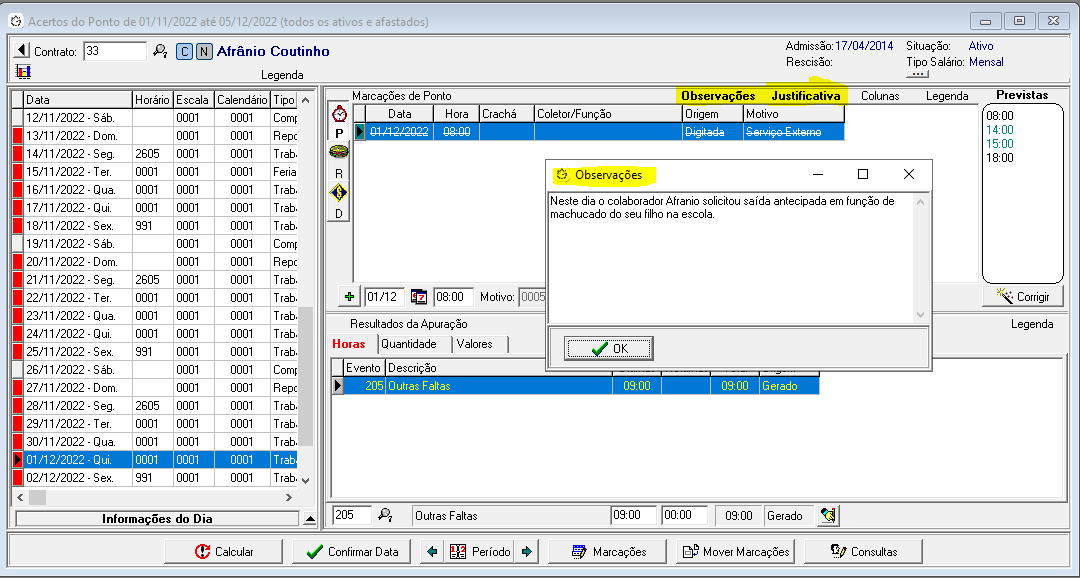Click the colored chart icon below Contrato
Screen dimensions: 1080x578
[x=23, y=72]
